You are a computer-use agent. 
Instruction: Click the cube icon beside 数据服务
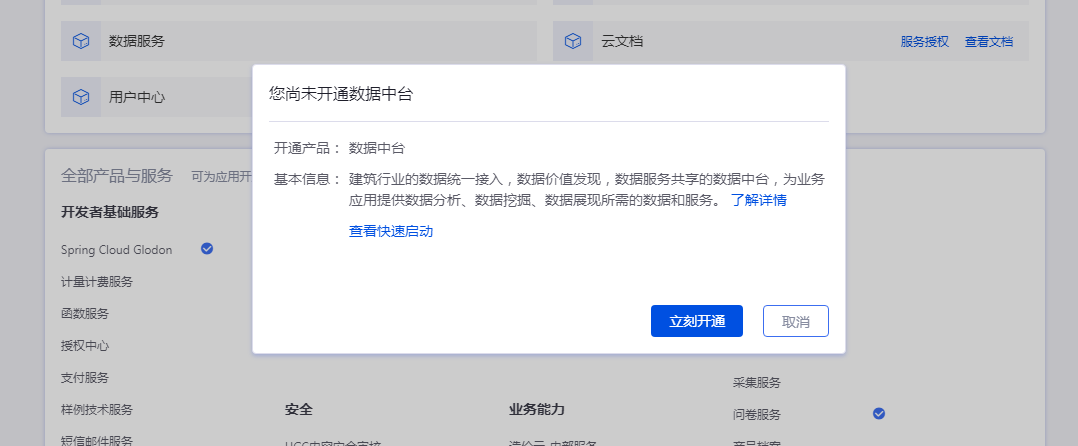81,41
